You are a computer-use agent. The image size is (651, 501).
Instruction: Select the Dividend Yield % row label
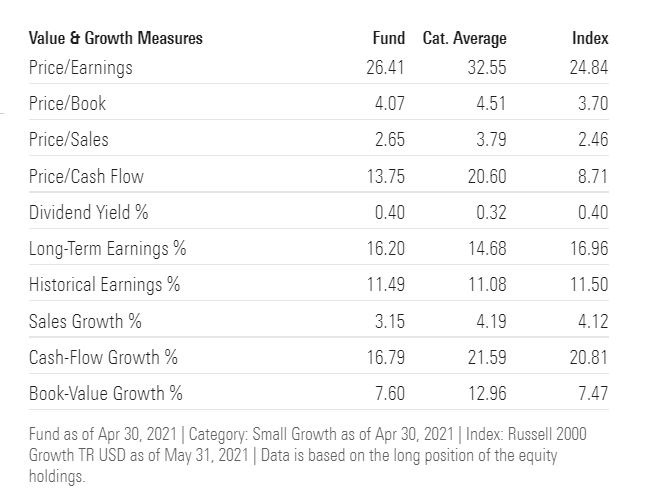pos(88,212)
